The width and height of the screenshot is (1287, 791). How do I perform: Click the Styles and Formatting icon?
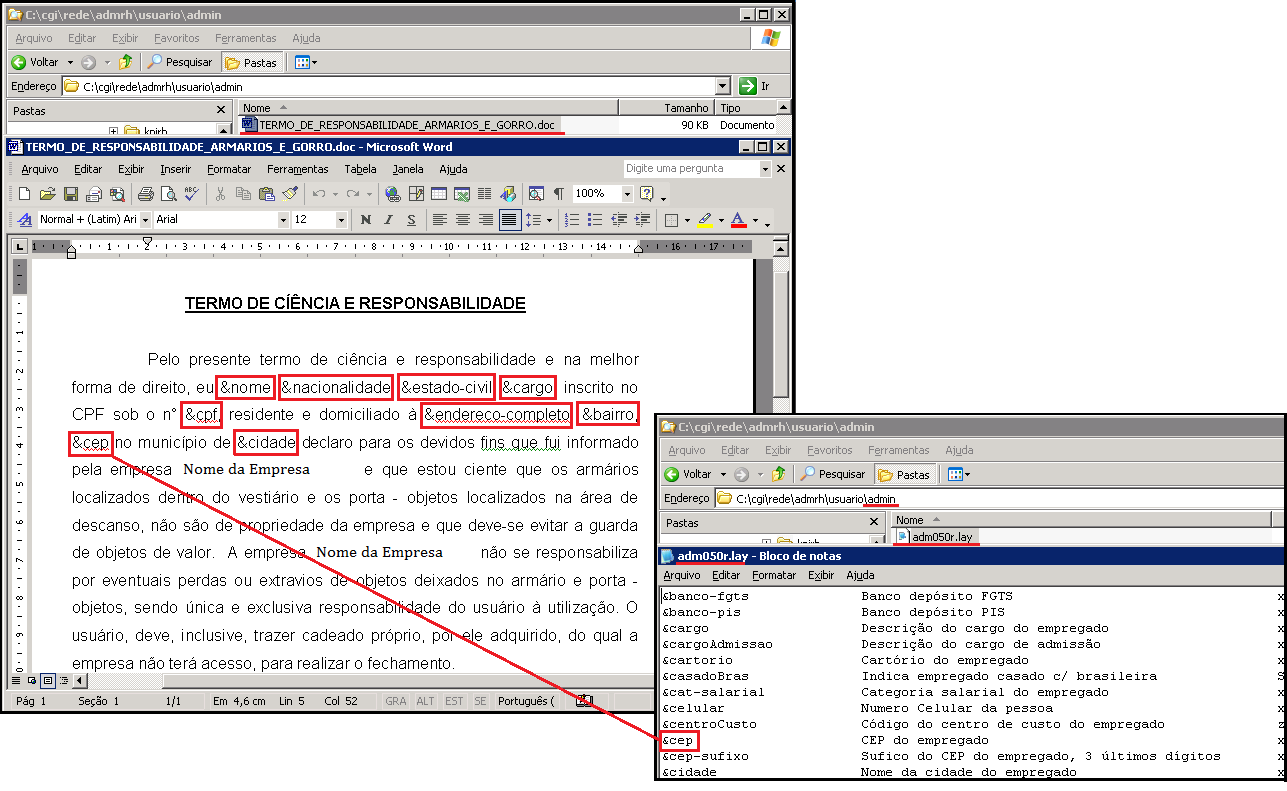24,219
